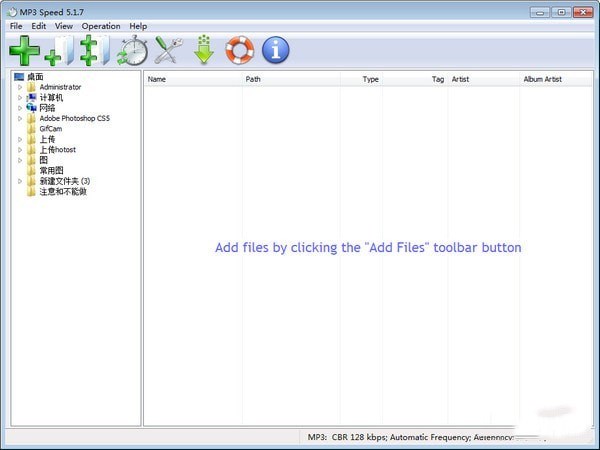The image size is (600, 450).
Task: Sort by the Name column header
Action: tap(193, 79)
